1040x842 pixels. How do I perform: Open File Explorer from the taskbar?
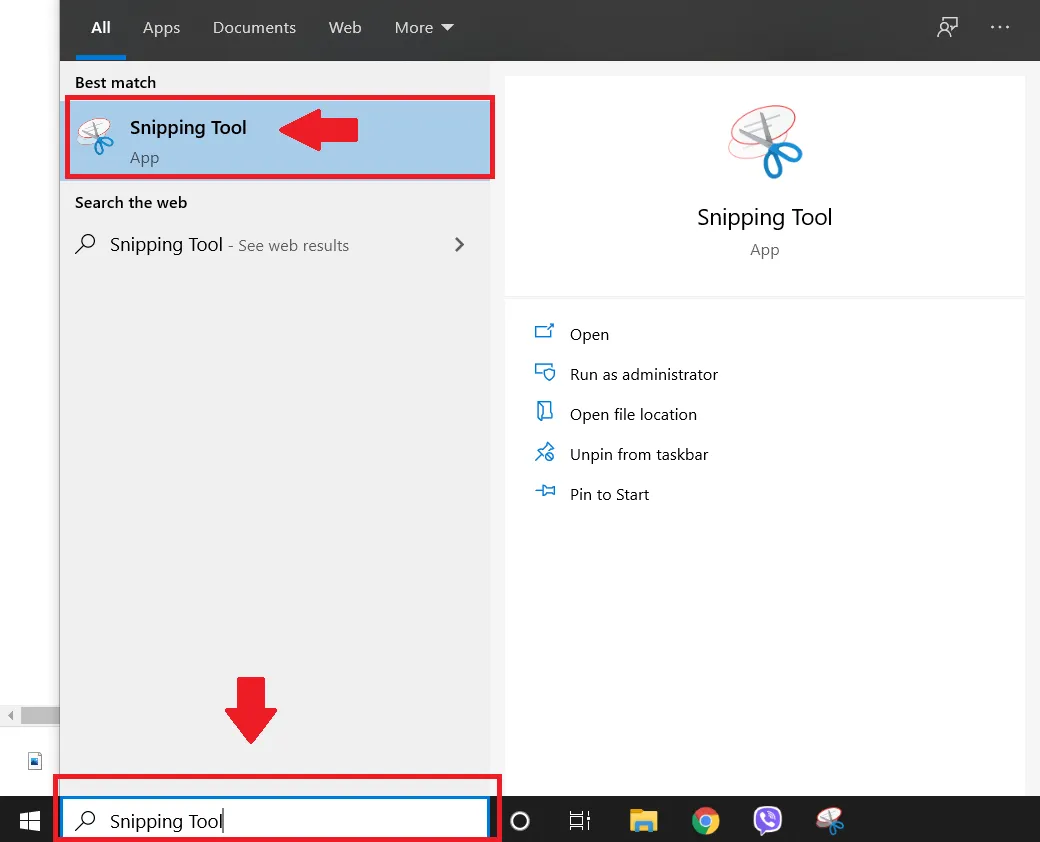point(643,820)
